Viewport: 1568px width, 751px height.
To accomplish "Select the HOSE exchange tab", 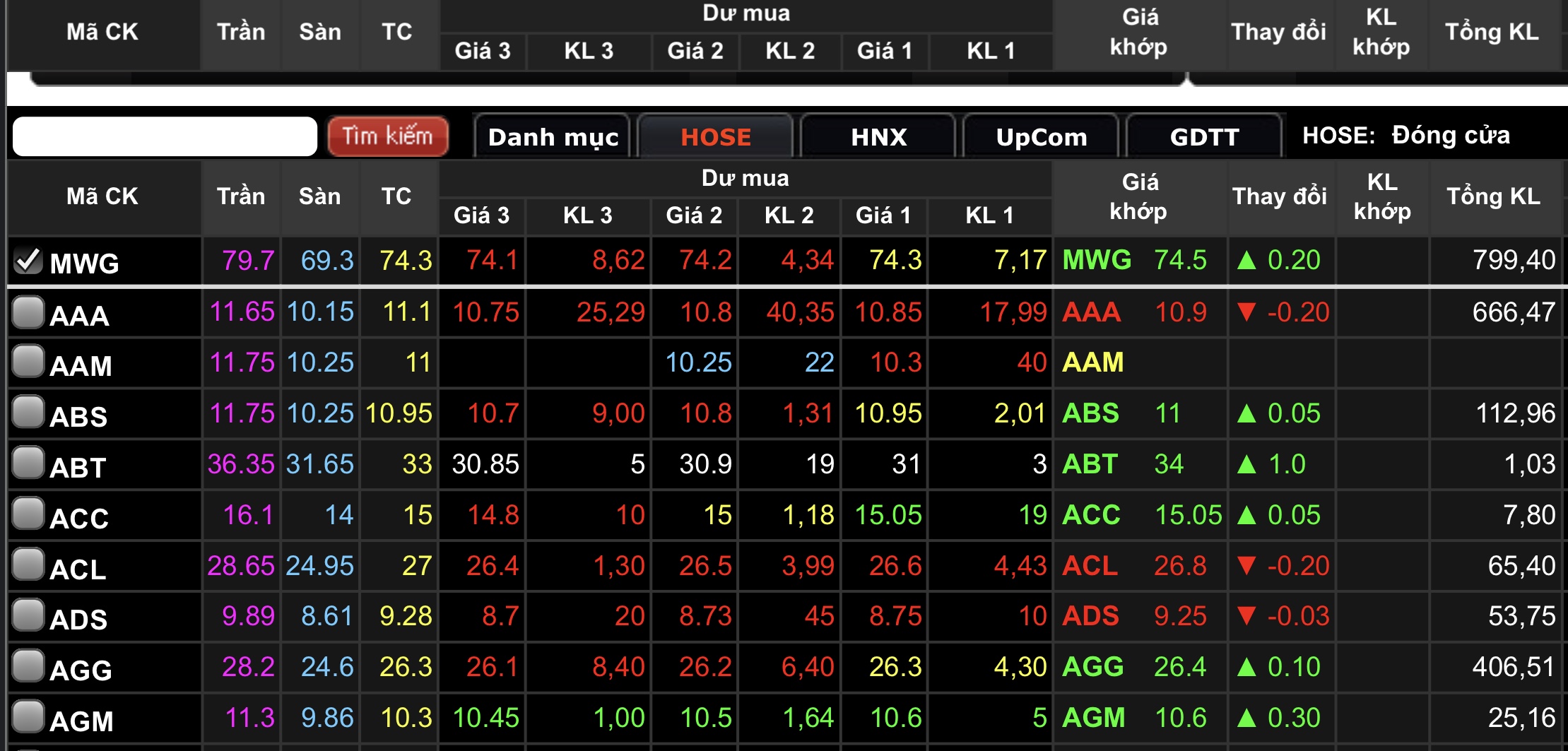I will [x=715, y=136].
